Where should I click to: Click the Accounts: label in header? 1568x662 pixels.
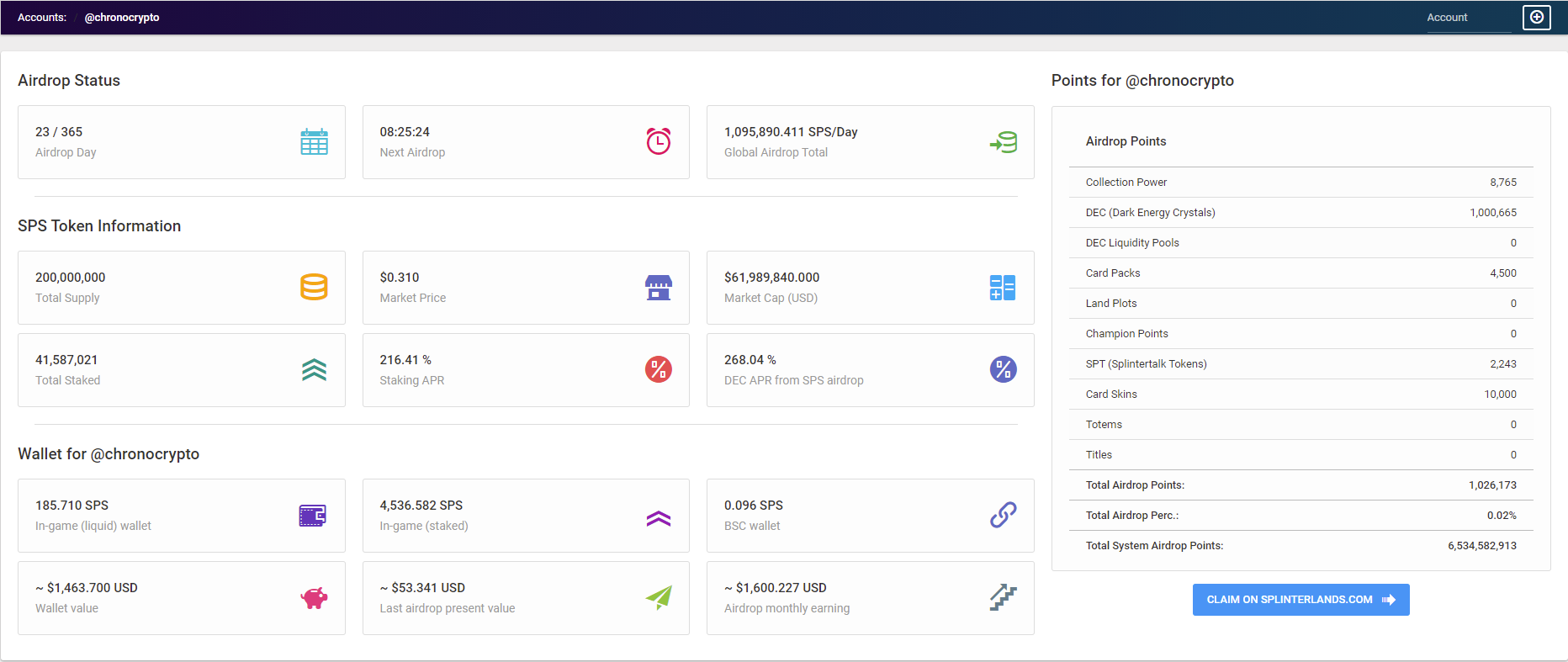[x=42, y=18]
